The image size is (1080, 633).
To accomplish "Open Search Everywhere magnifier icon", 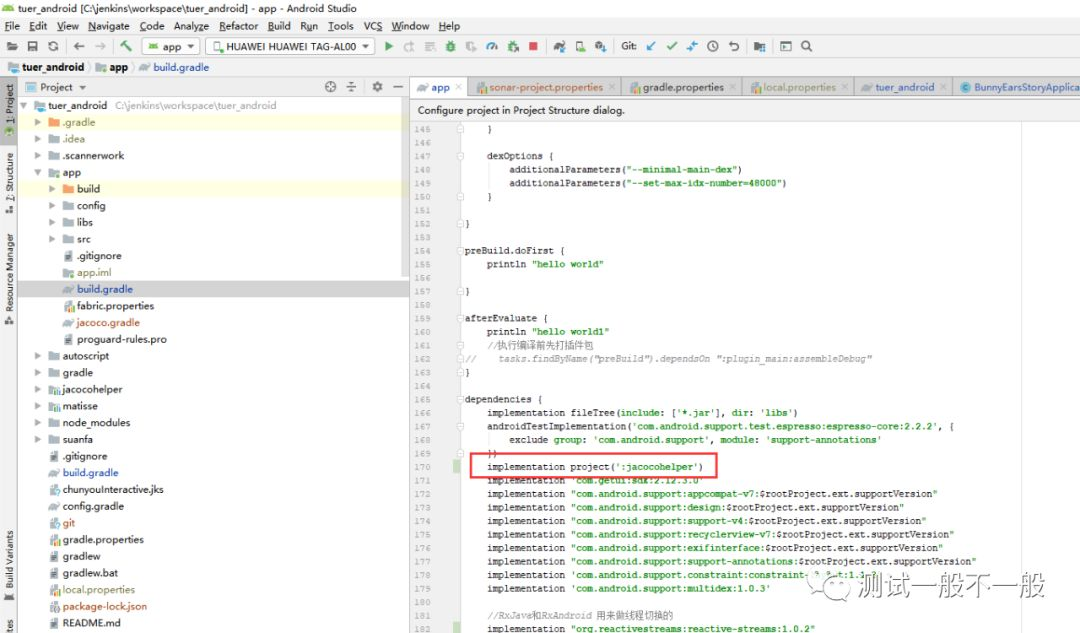I will click(807, 46).
